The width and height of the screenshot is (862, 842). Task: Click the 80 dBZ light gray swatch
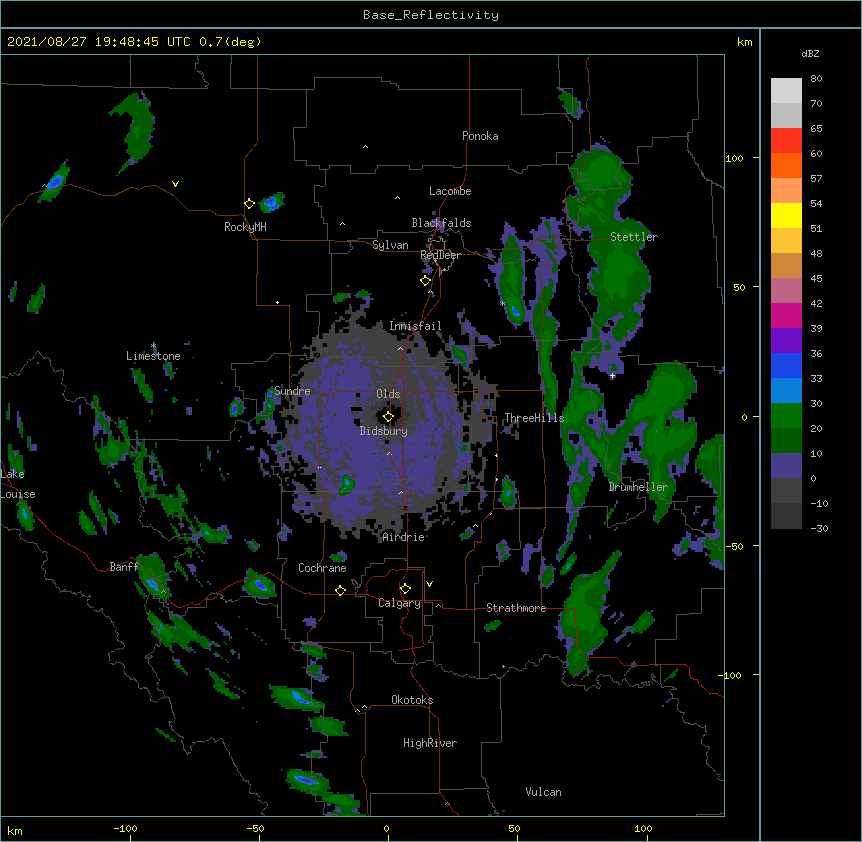click(x=786, y=90)
